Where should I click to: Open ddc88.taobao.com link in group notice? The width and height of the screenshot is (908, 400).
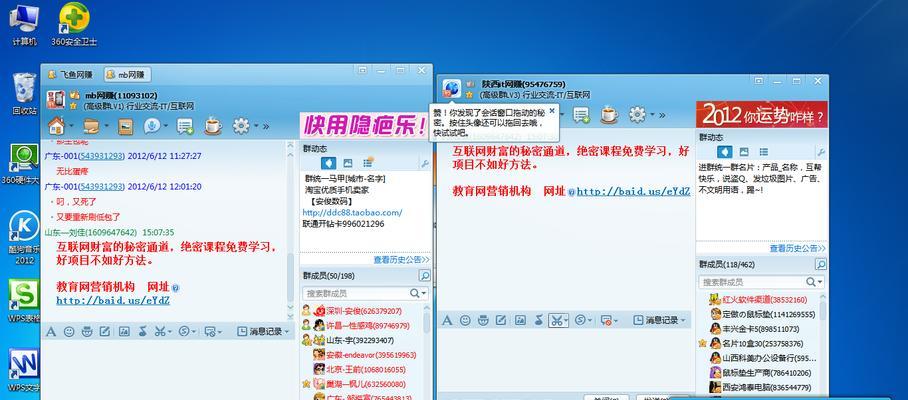pos(352,212)
